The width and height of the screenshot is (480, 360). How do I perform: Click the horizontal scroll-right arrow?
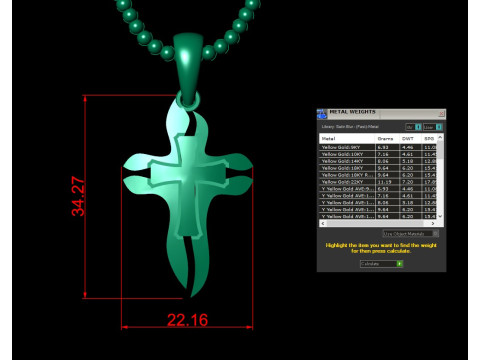433,223
